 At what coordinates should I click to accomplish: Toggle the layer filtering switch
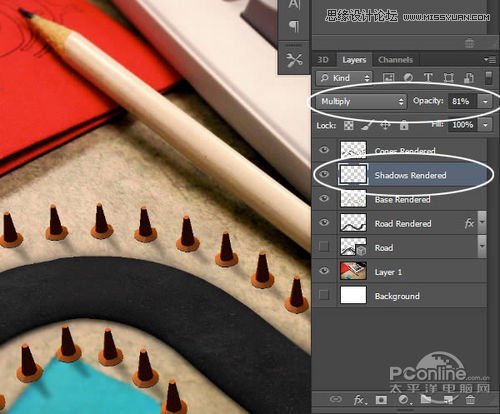488,77
